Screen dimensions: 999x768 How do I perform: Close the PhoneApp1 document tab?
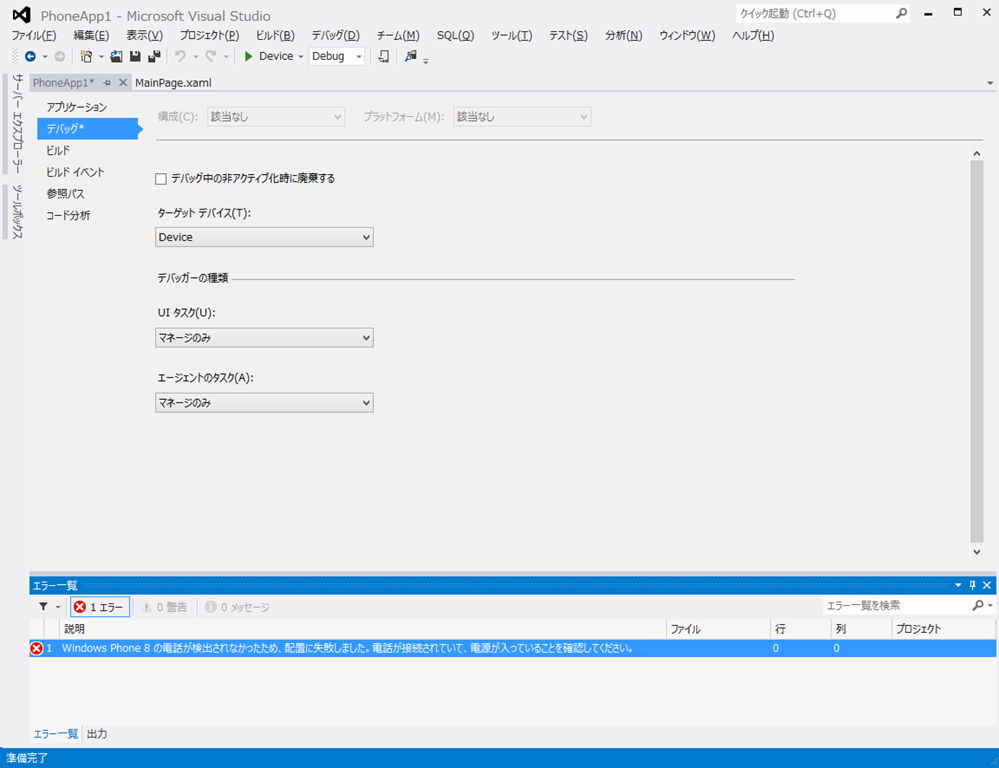(123, 83)
